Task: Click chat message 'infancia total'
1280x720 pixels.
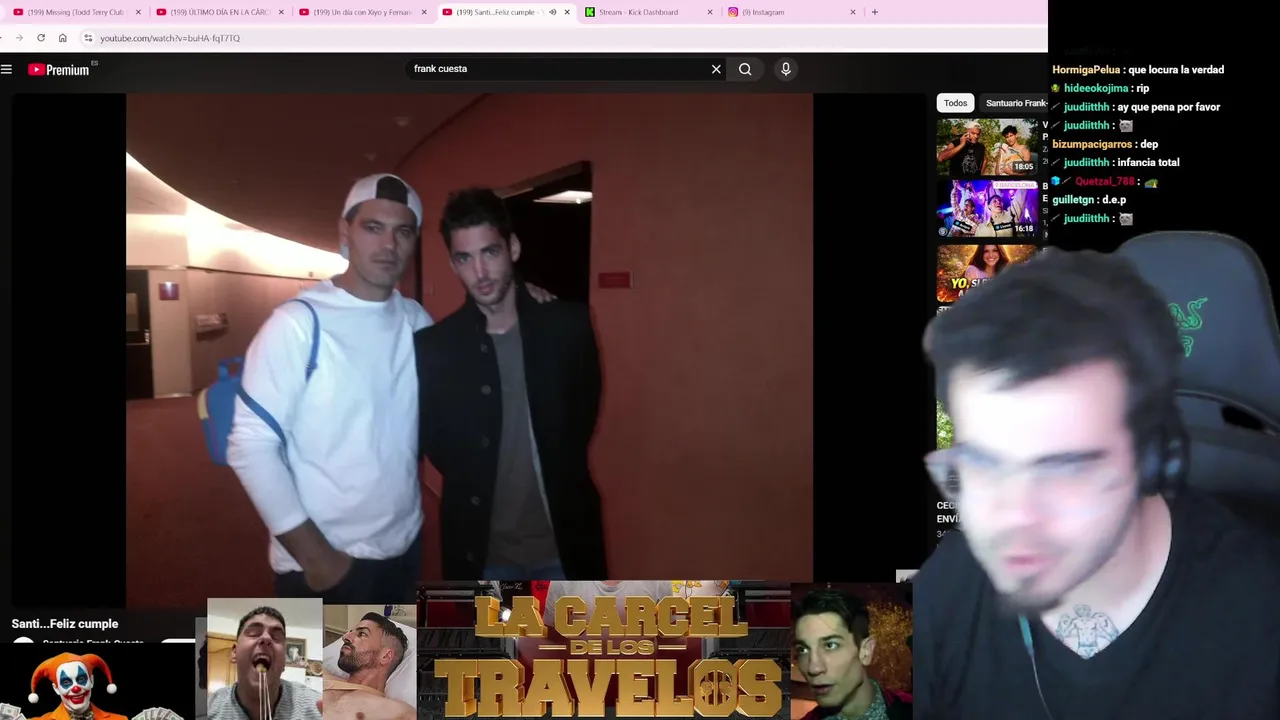Action: tap(1149, 163)
